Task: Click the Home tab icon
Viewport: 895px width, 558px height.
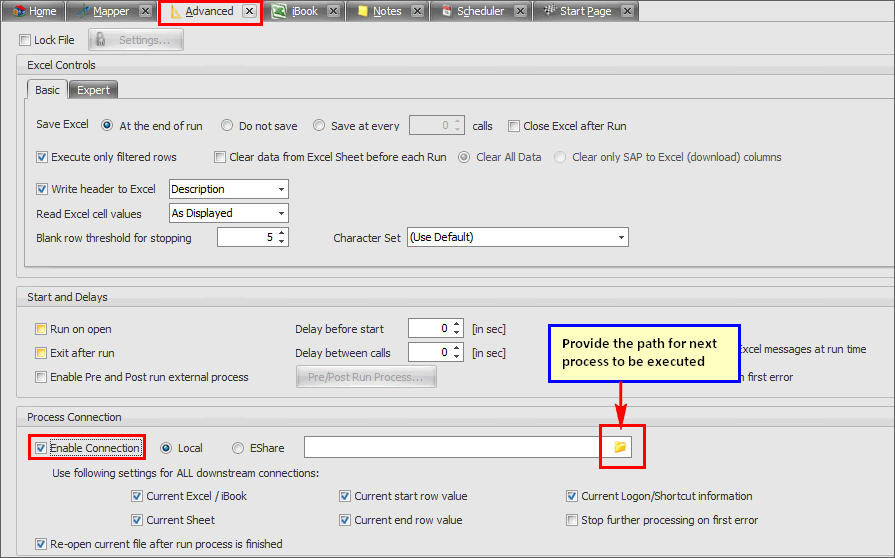Action: [18, 11]
